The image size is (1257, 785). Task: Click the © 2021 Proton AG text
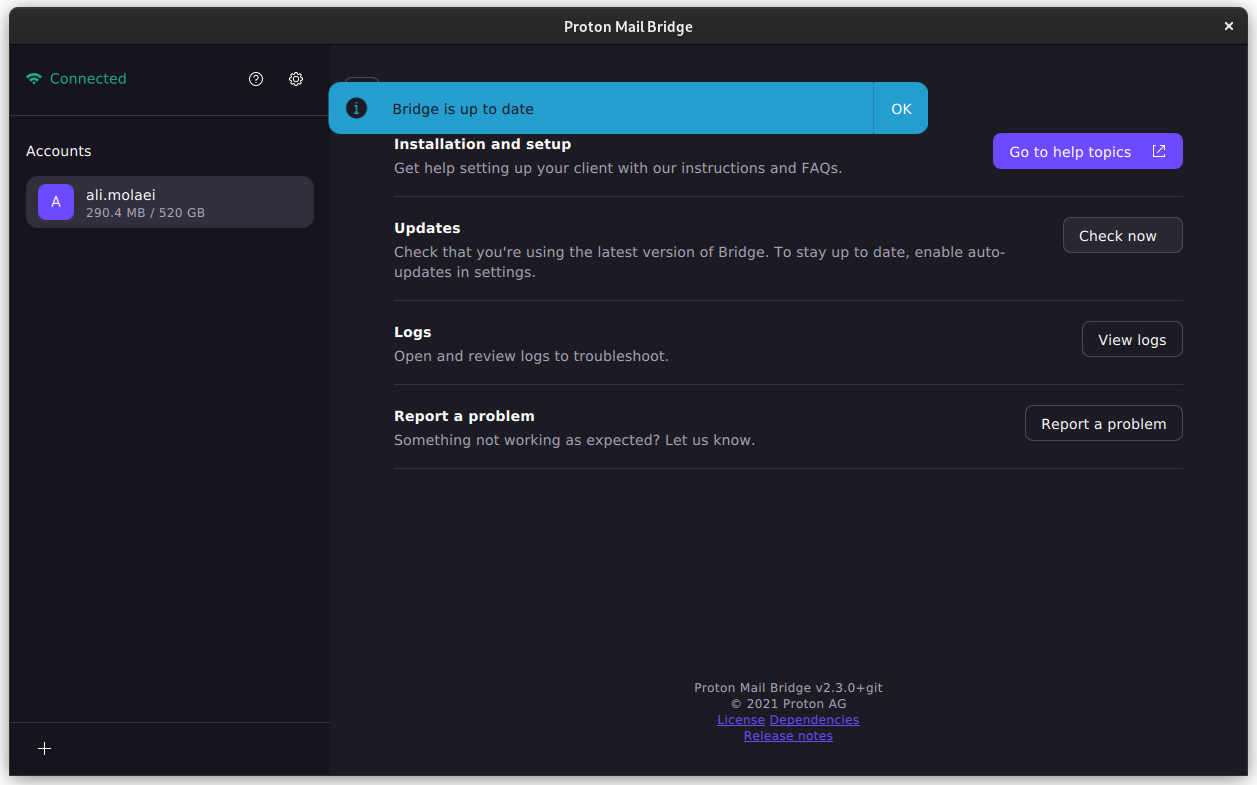788,704
